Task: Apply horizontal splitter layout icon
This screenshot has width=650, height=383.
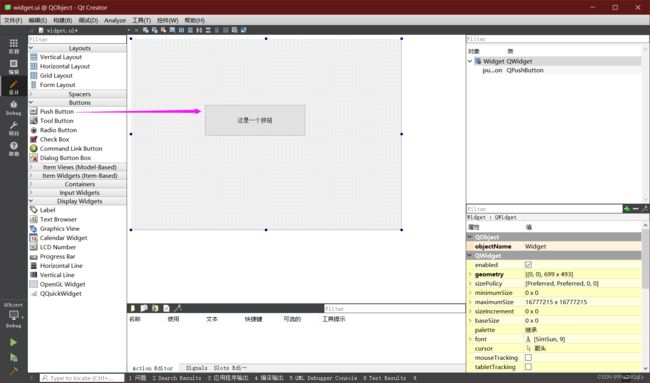Action: [x=199, y=30]
